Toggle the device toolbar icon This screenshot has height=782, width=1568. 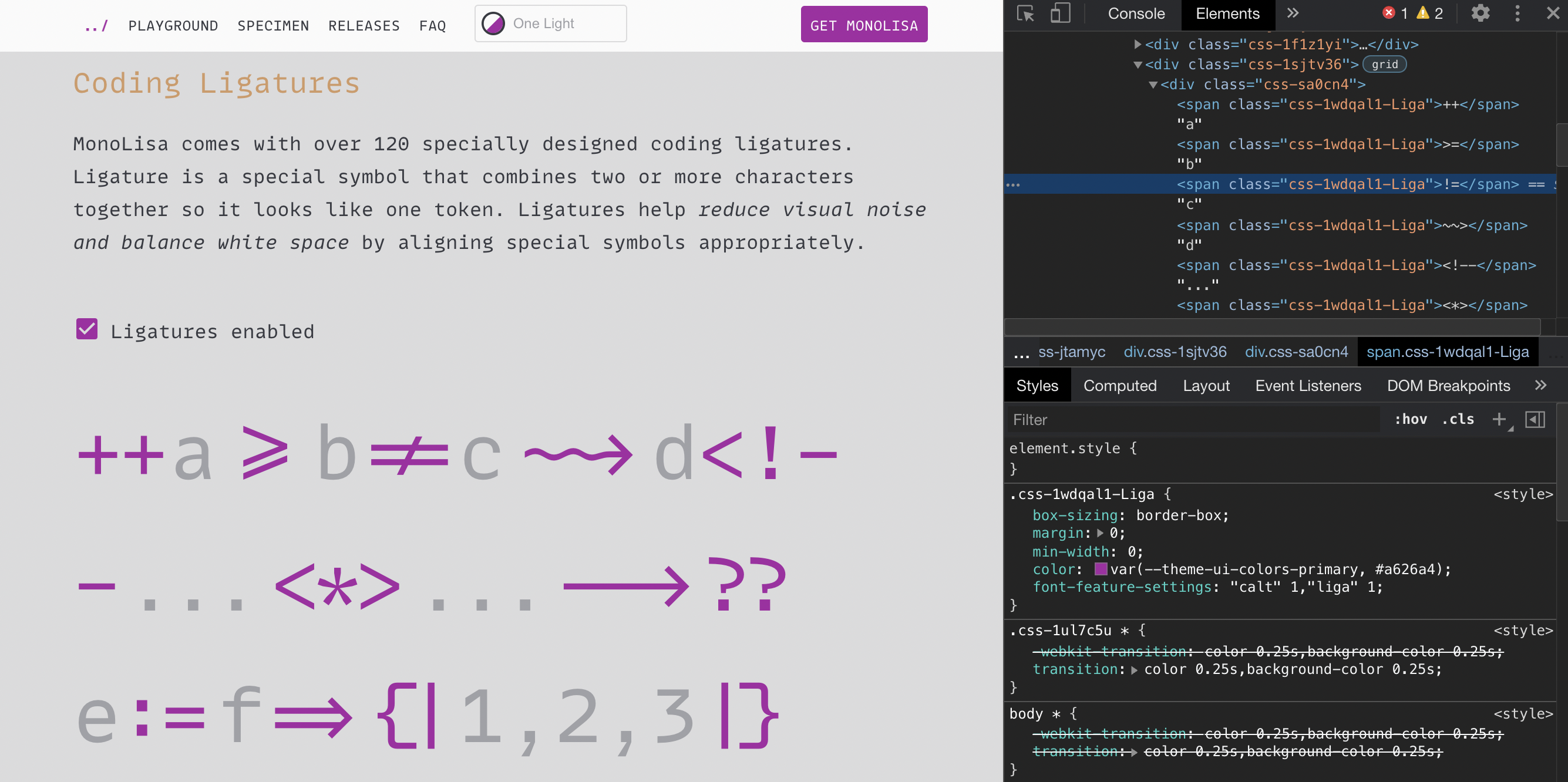(x=1061, y=14)
